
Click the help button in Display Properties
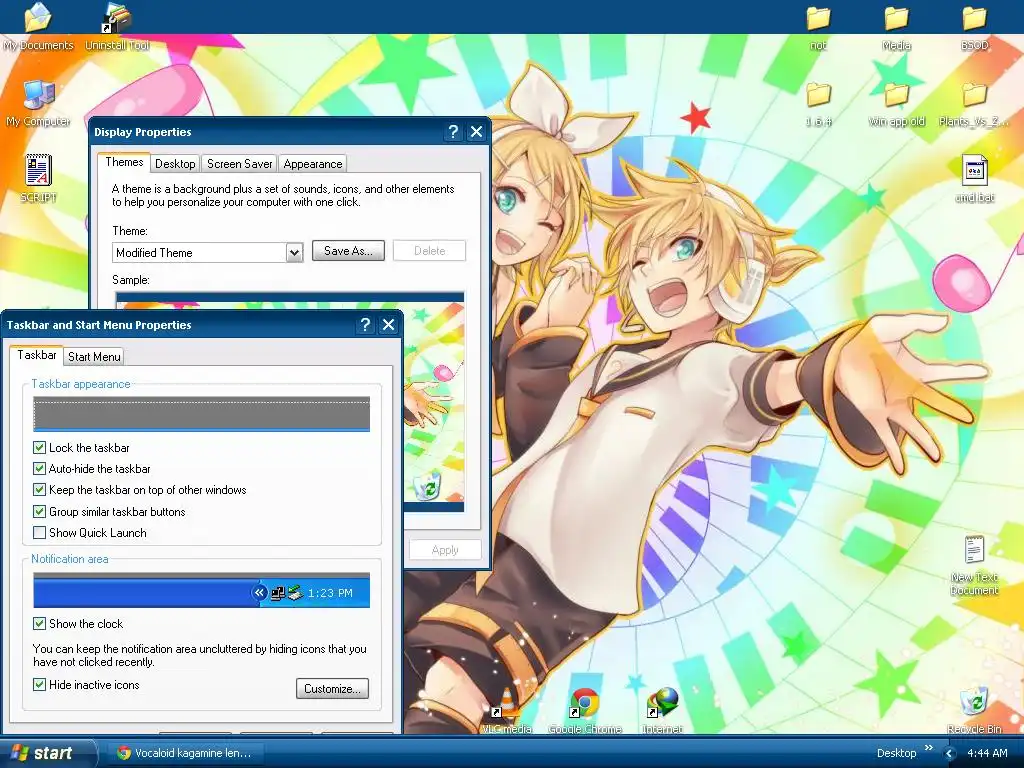tap(453, 132)
